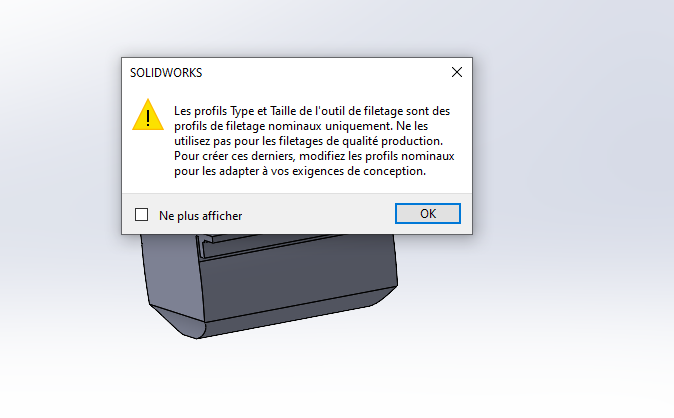Click the message line starting with Les profils Type
The width and height of the screenshot is (674, 418).
[x=312, y=111]
